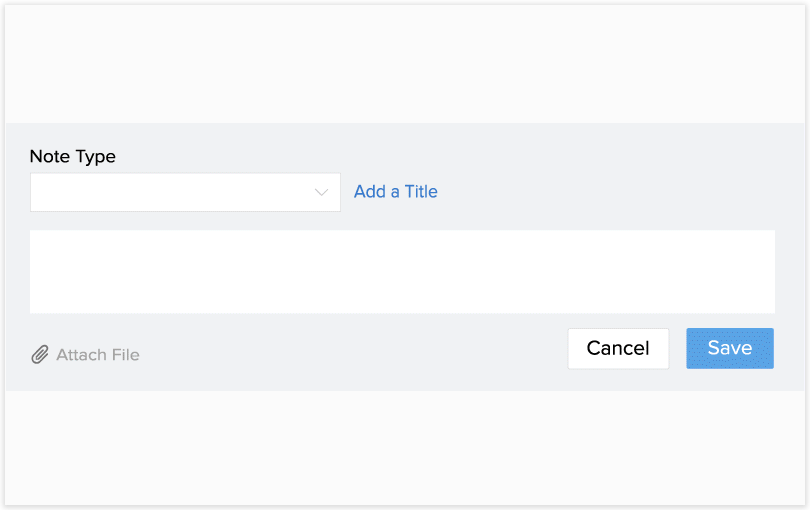Expand the Note Type combo box
The image size is (810, 510).
click(185, 192)
